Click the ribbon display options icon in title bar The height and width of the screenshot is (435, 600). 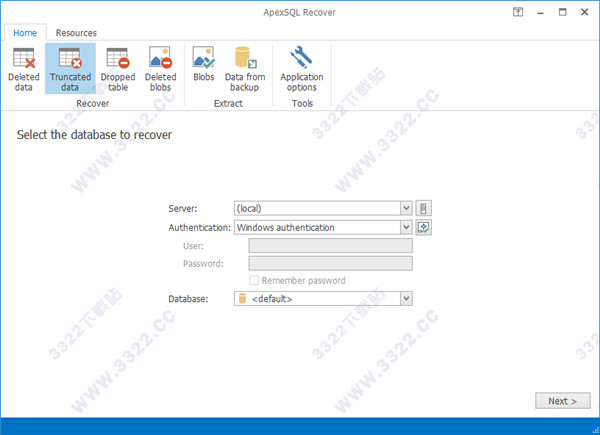click(x=518, y=12)
